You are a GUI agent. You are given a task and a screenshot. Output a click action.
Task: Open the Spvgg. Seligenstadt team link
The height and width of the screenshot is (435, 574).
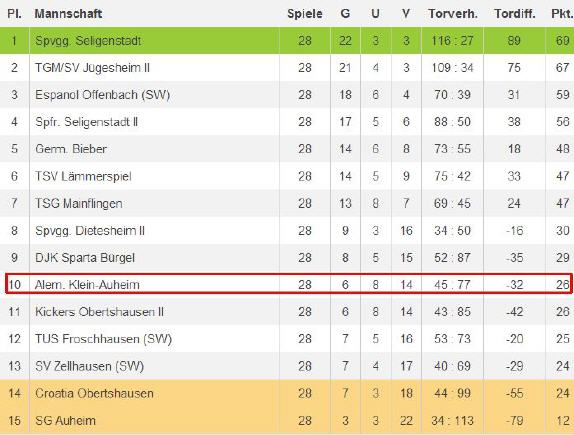click(x=88, y=41)
